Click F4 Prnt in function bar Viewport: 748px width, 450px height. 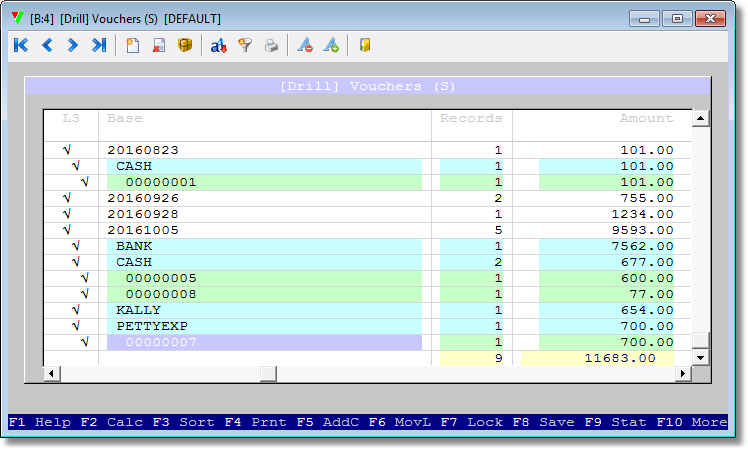pyautogui.click(x=256, y=422)
